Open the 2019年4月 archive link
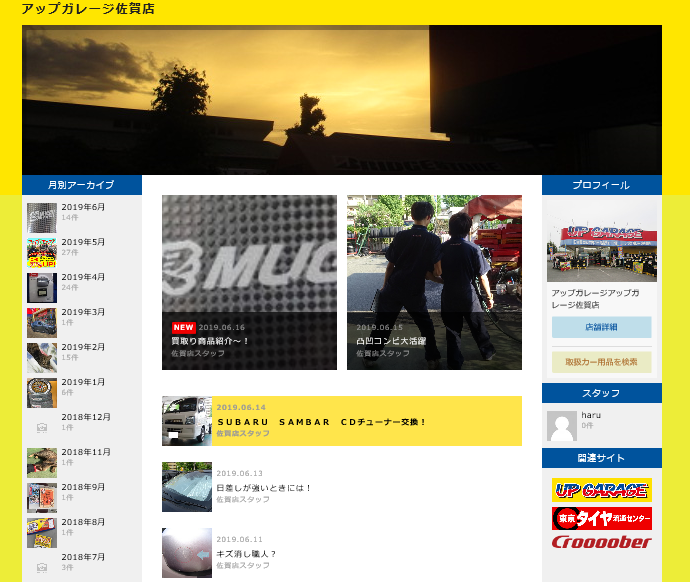Image resolution: width=690 pixels, height=582 pixels. click(x=83, y=277)
